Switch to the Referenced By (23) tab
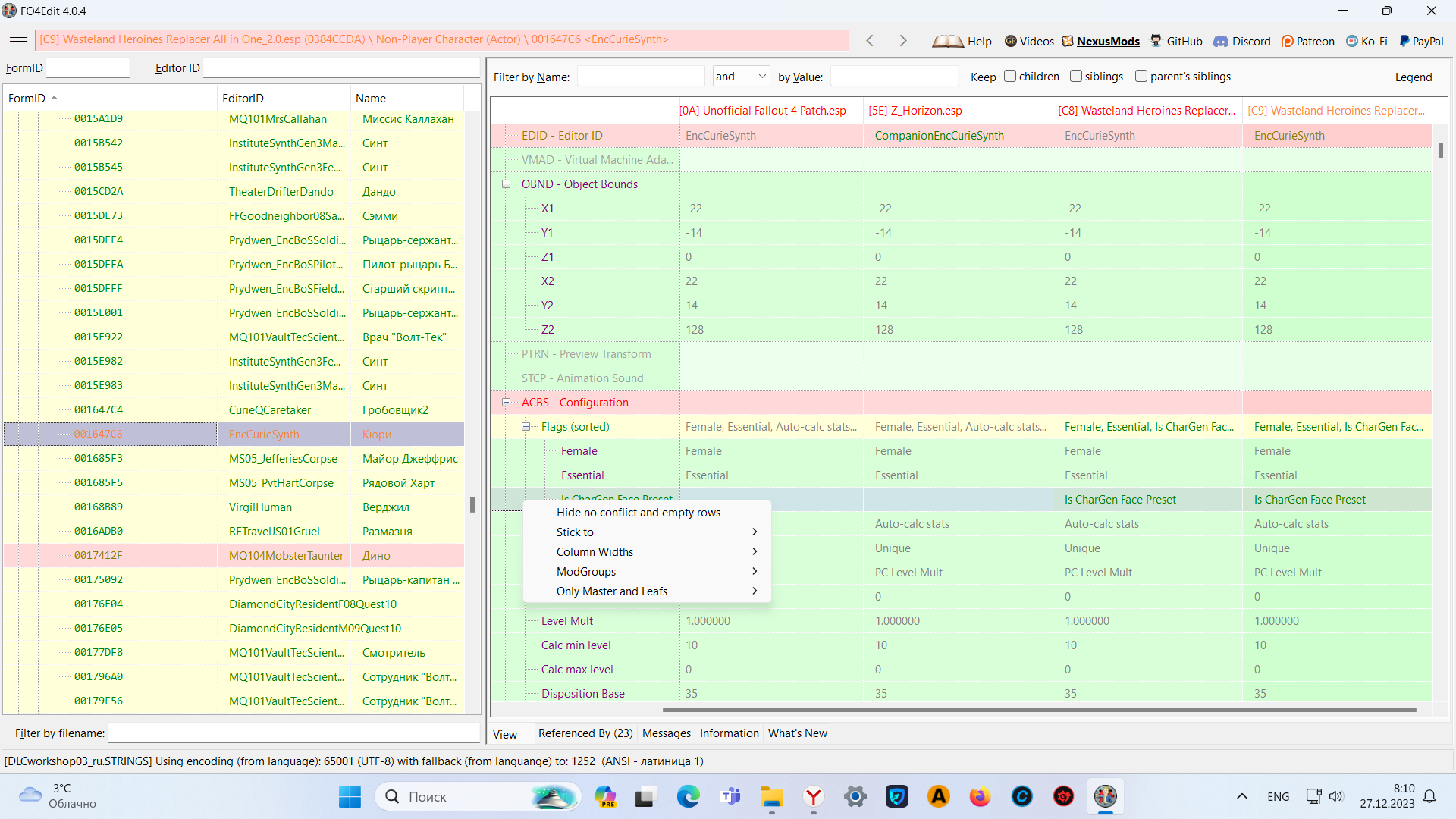 click(585, 733)
